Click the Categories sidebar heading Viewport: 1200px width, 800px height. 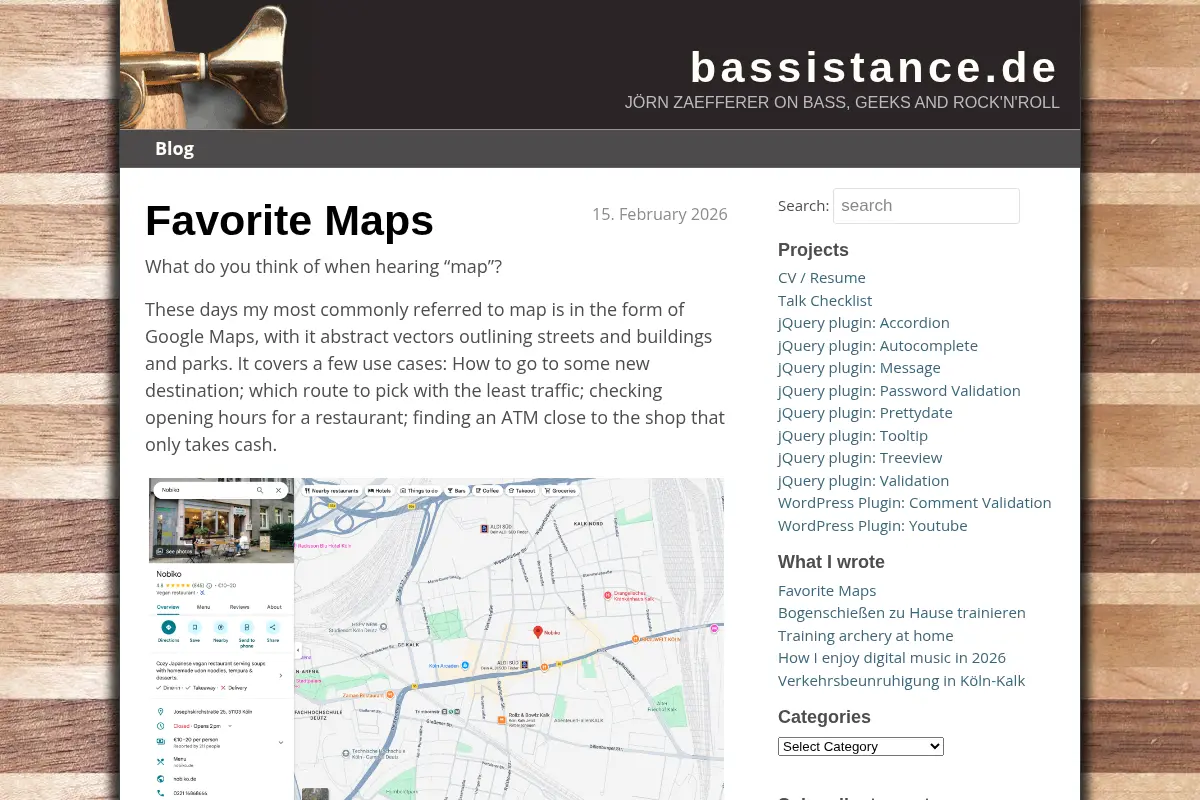824,717
